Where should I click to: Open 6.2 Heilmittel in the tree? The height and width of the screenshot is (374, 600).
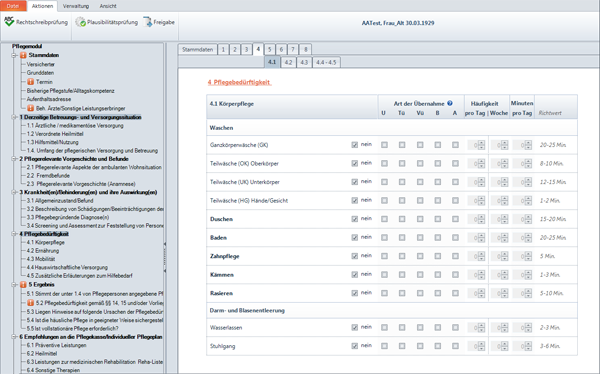click(42, 353)
